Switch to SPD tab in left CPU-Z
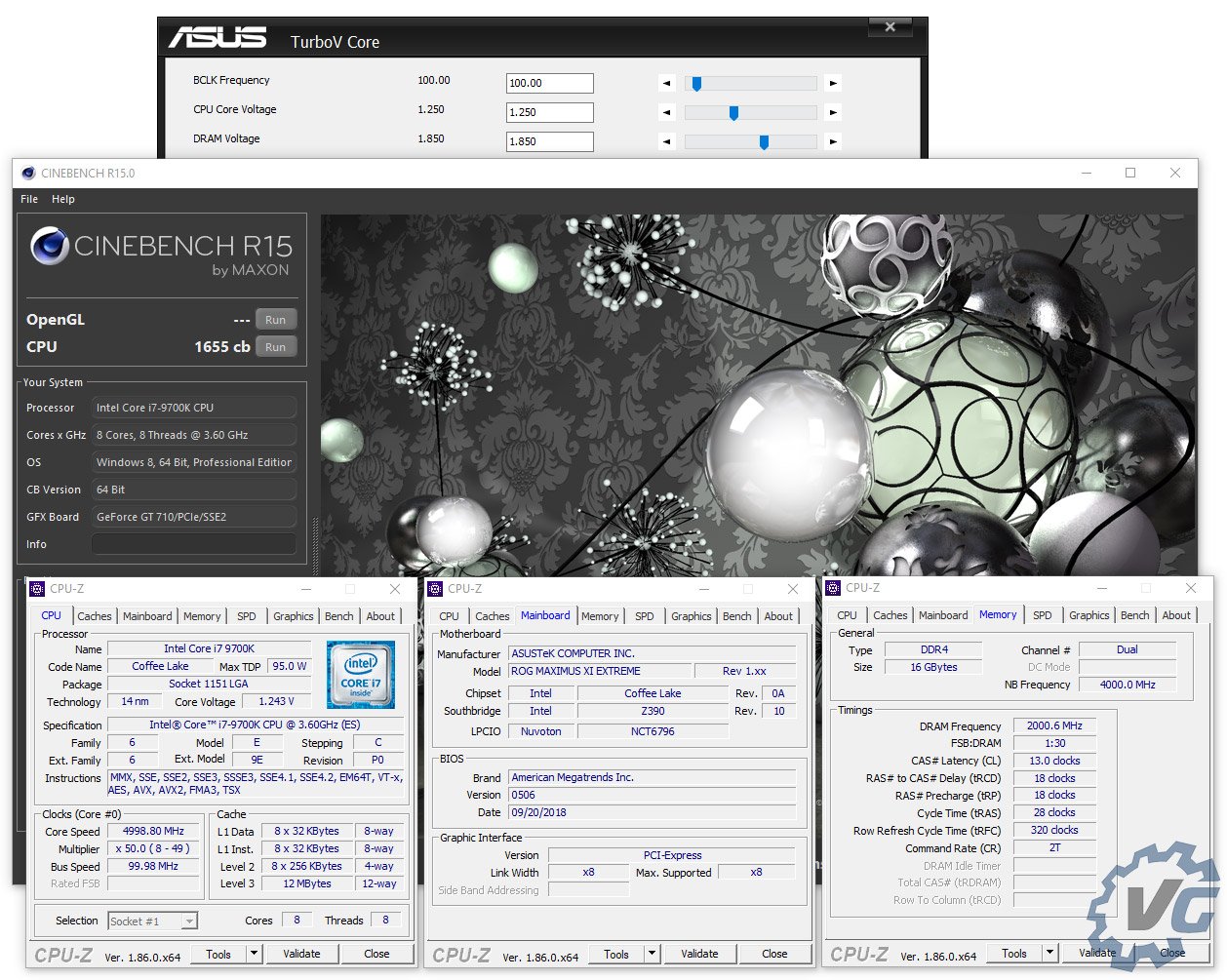 point(247,616)
